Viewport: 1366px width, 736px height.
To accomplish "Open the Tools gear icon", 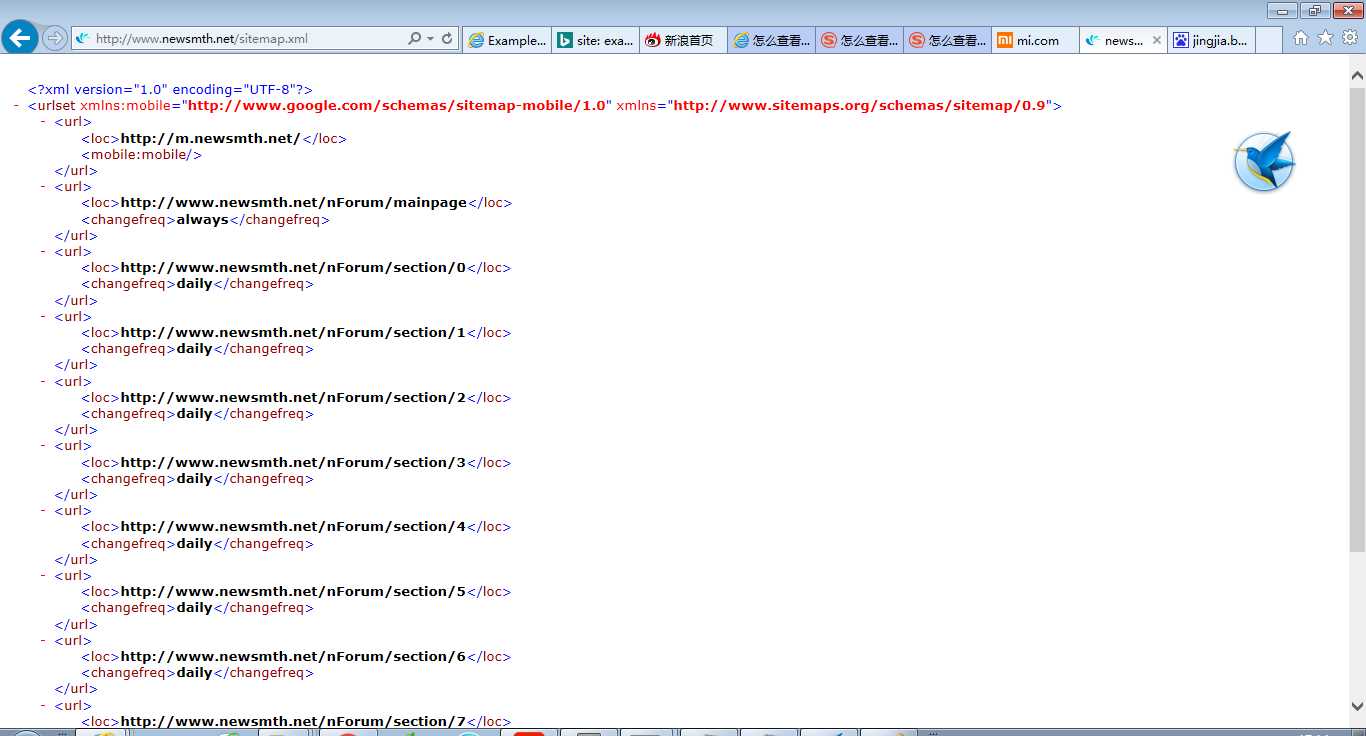I will [x=1350, y=38].
